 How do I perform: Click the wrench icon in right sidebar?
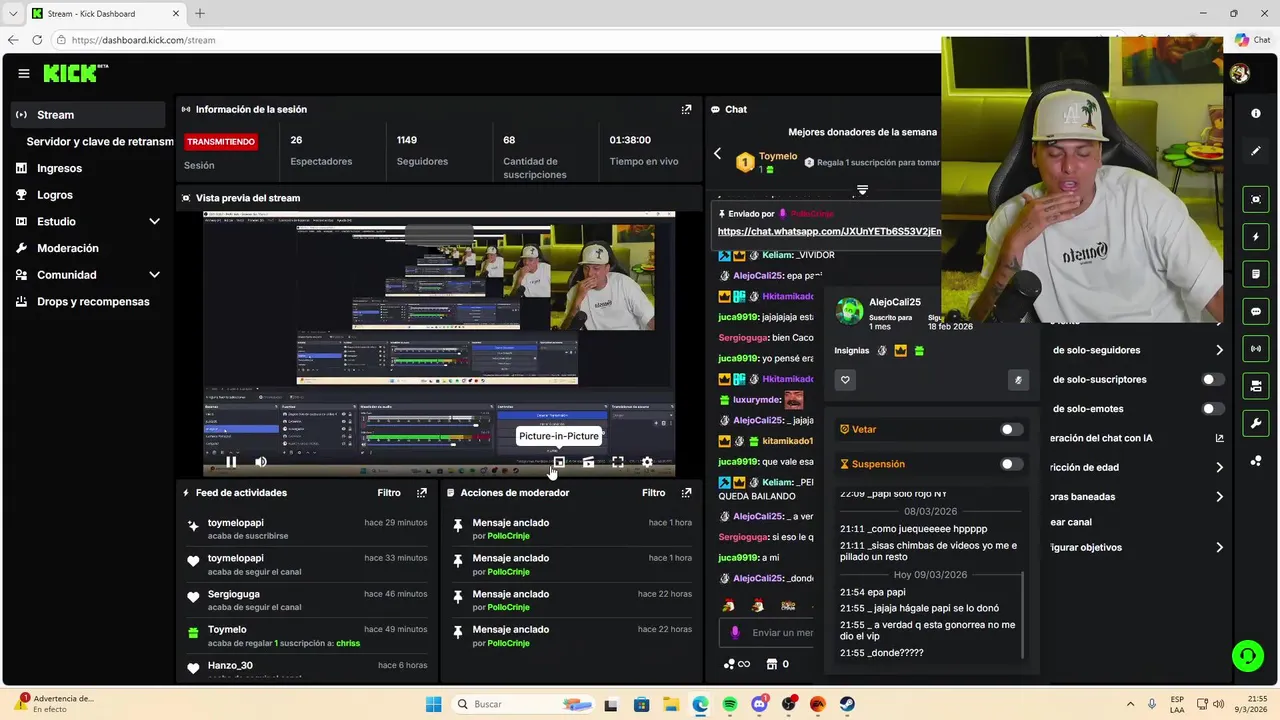click(x=1256, y=424)
